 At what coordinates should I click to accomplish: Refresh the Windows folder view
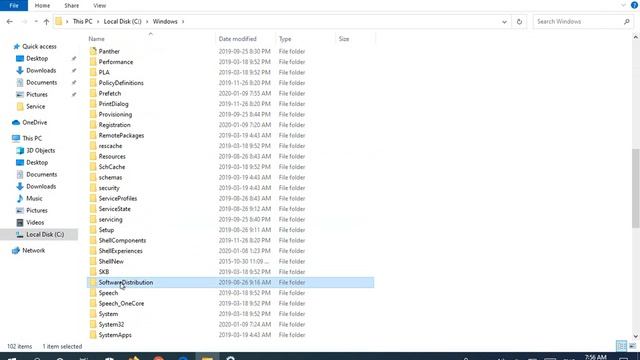pyautogui.click(x=519, y=22)
